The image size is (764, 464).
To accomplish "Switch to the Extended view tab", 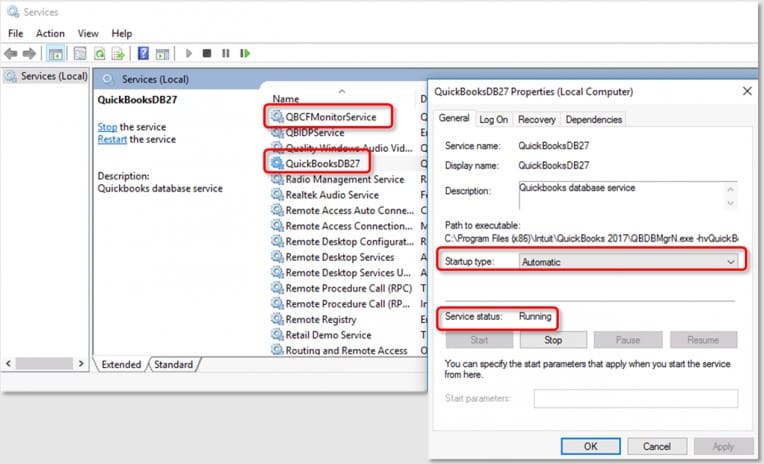I will pos(121,364).
